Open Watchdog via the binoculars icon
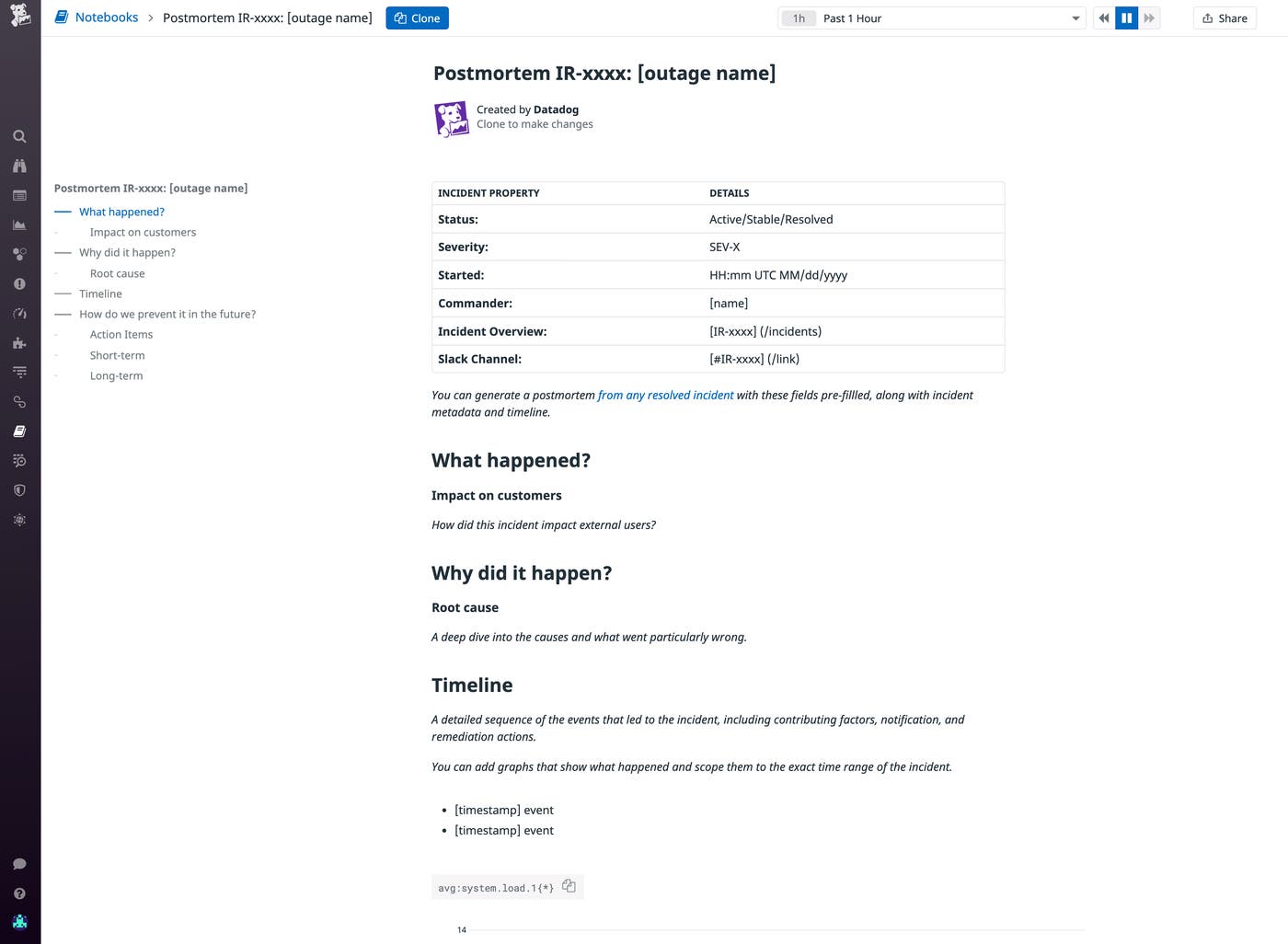This screenshot has height=944, width=1288. pos(19,166)
